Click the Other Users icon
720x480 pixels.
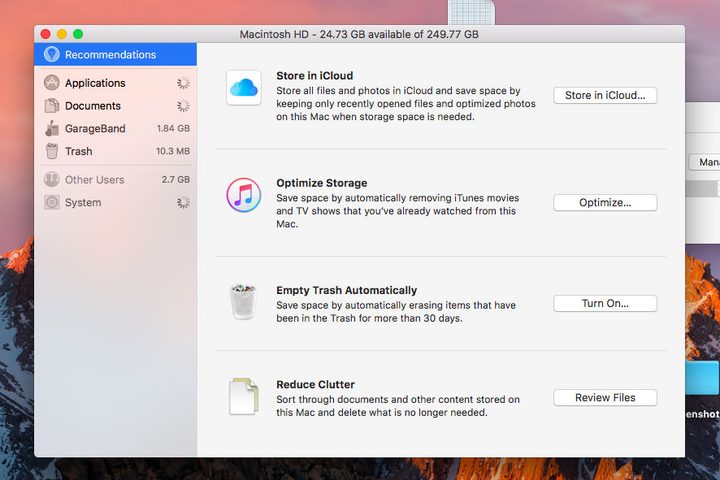51,179
